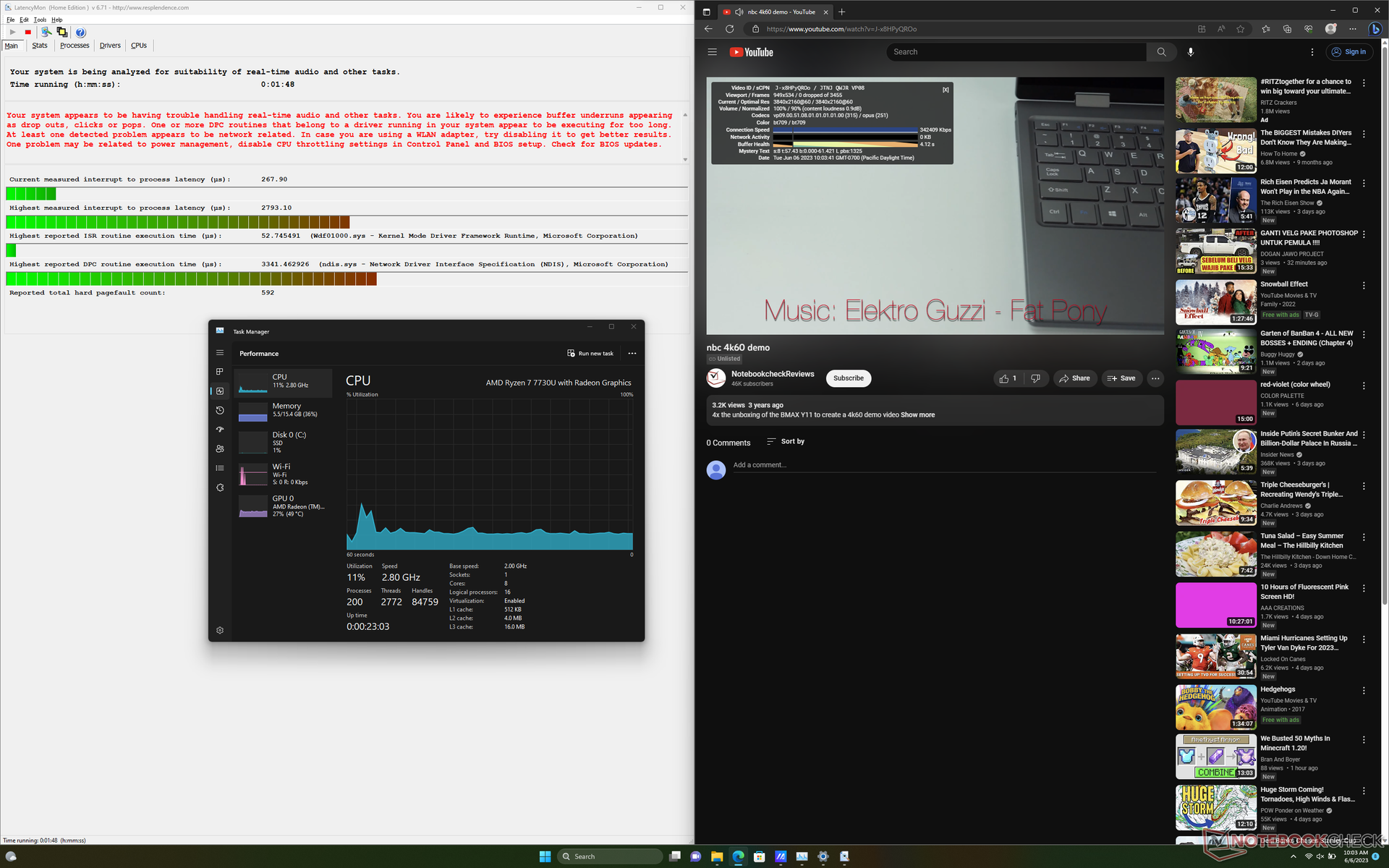Image resolution: width=1389 pixels, height=868 pixels.
Task: Open LatencyMon blue help question mark icon
Action: 81,33
